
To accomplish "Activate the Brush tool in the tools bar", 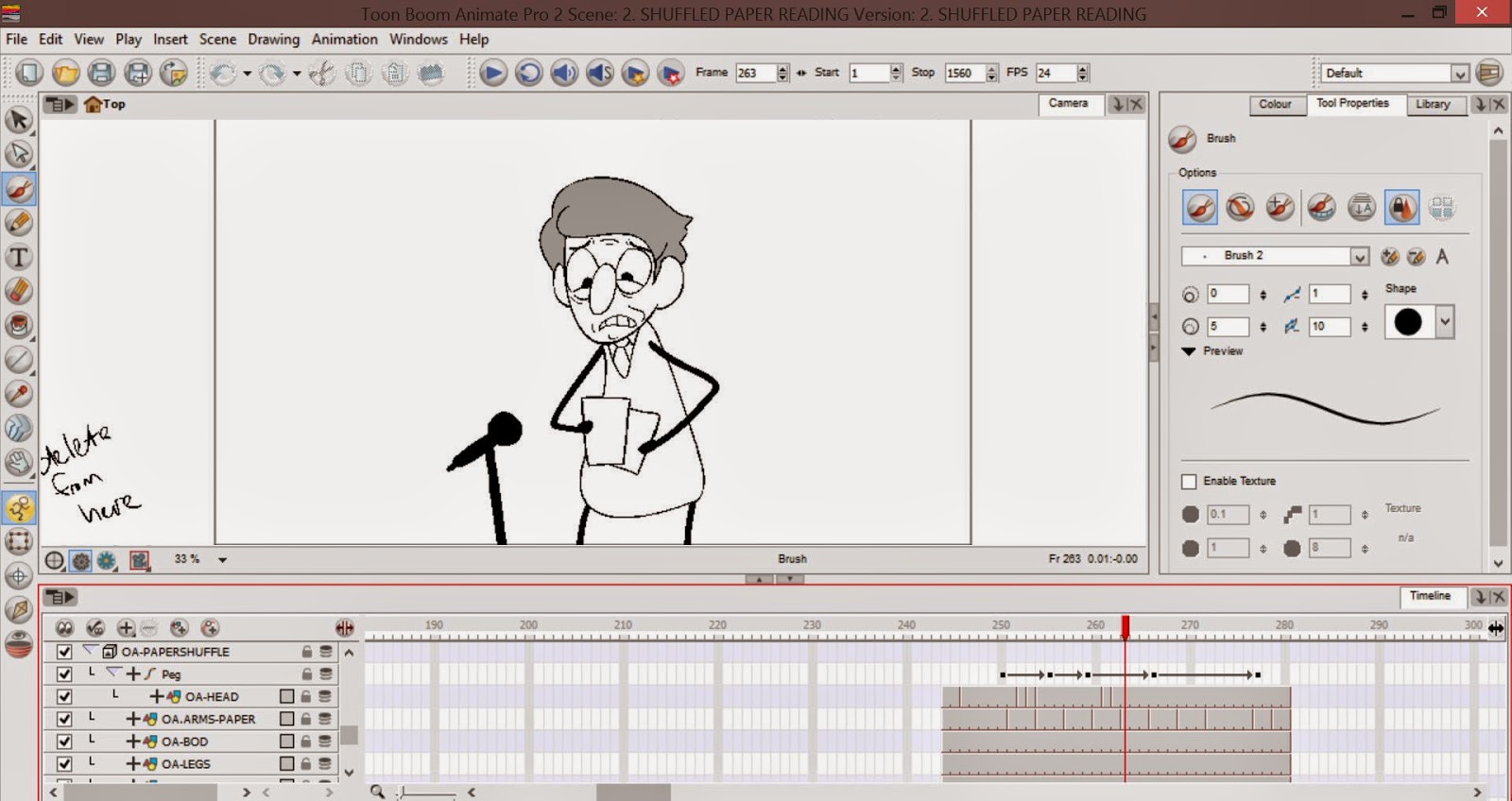I will [19, 189].
